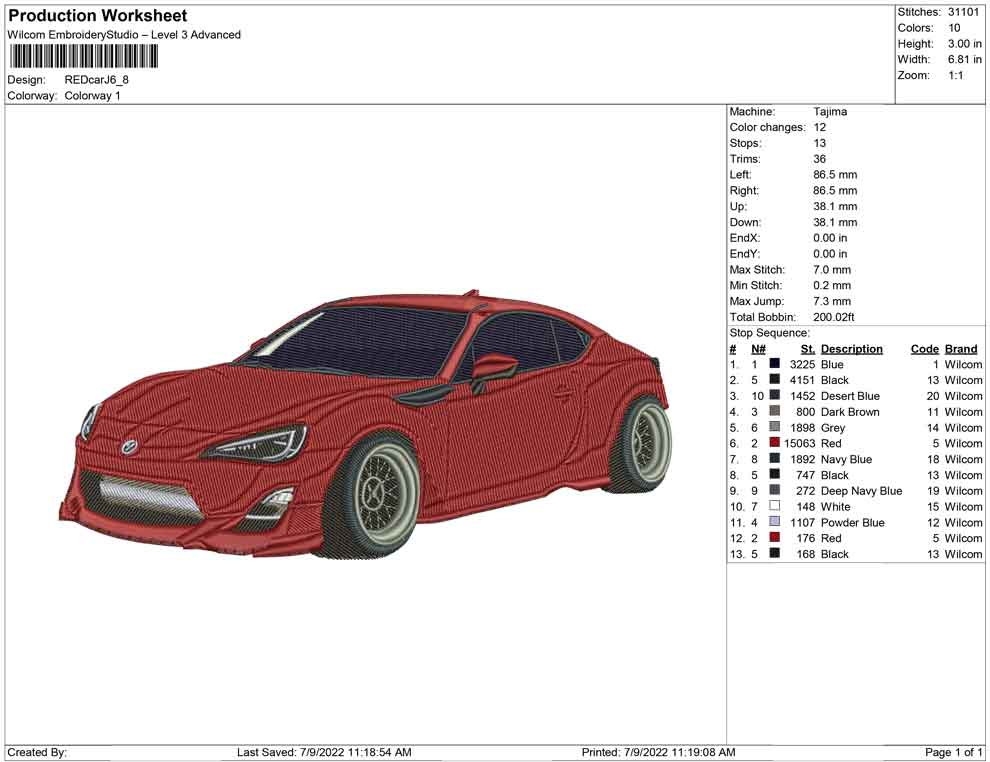Select the Desert Blue swatch in stop 3
This screenshot has height=762, width=990.
(774, 396)
